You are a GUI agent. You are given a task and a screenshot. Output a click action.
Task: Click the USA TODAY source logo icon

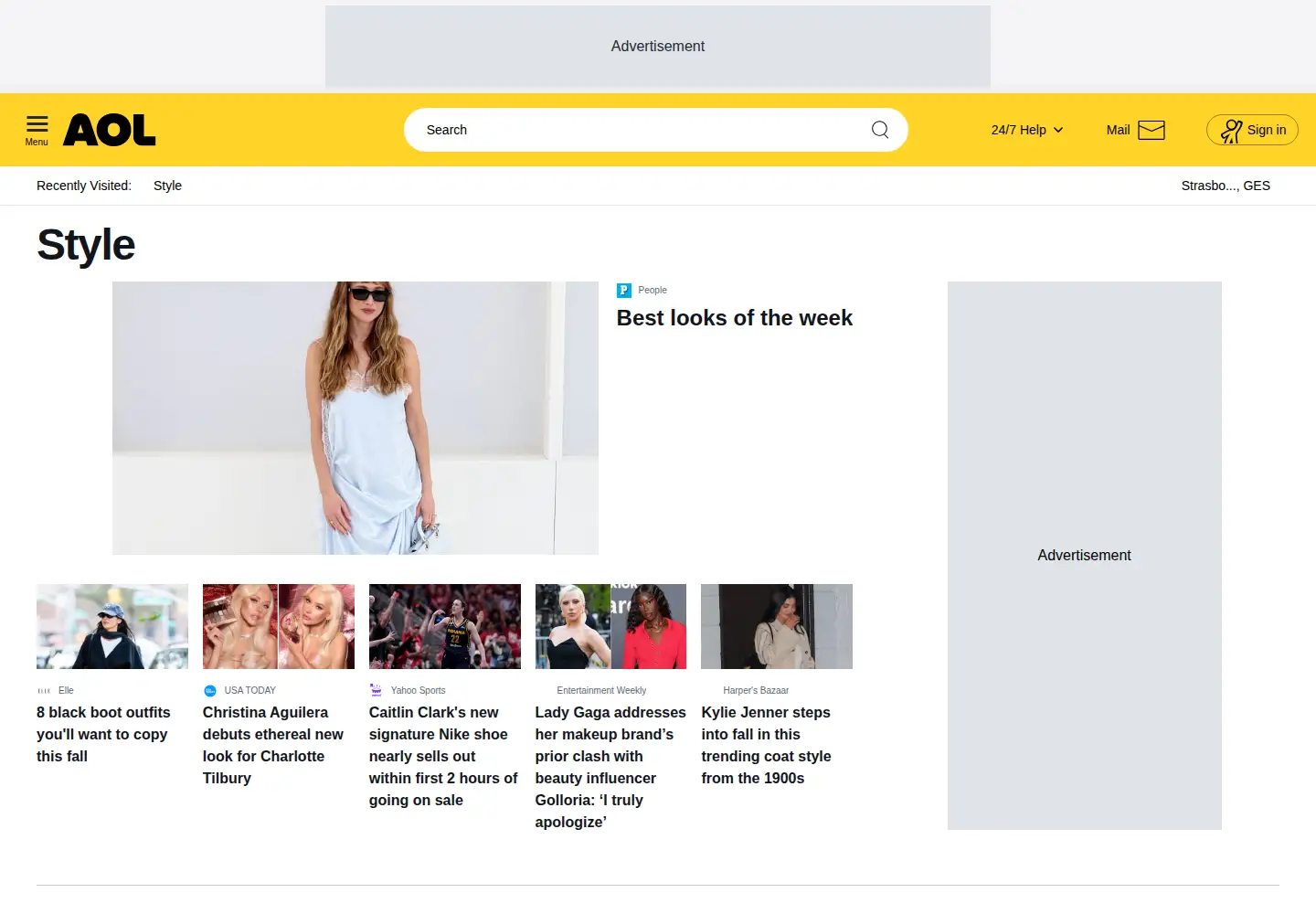210,691
